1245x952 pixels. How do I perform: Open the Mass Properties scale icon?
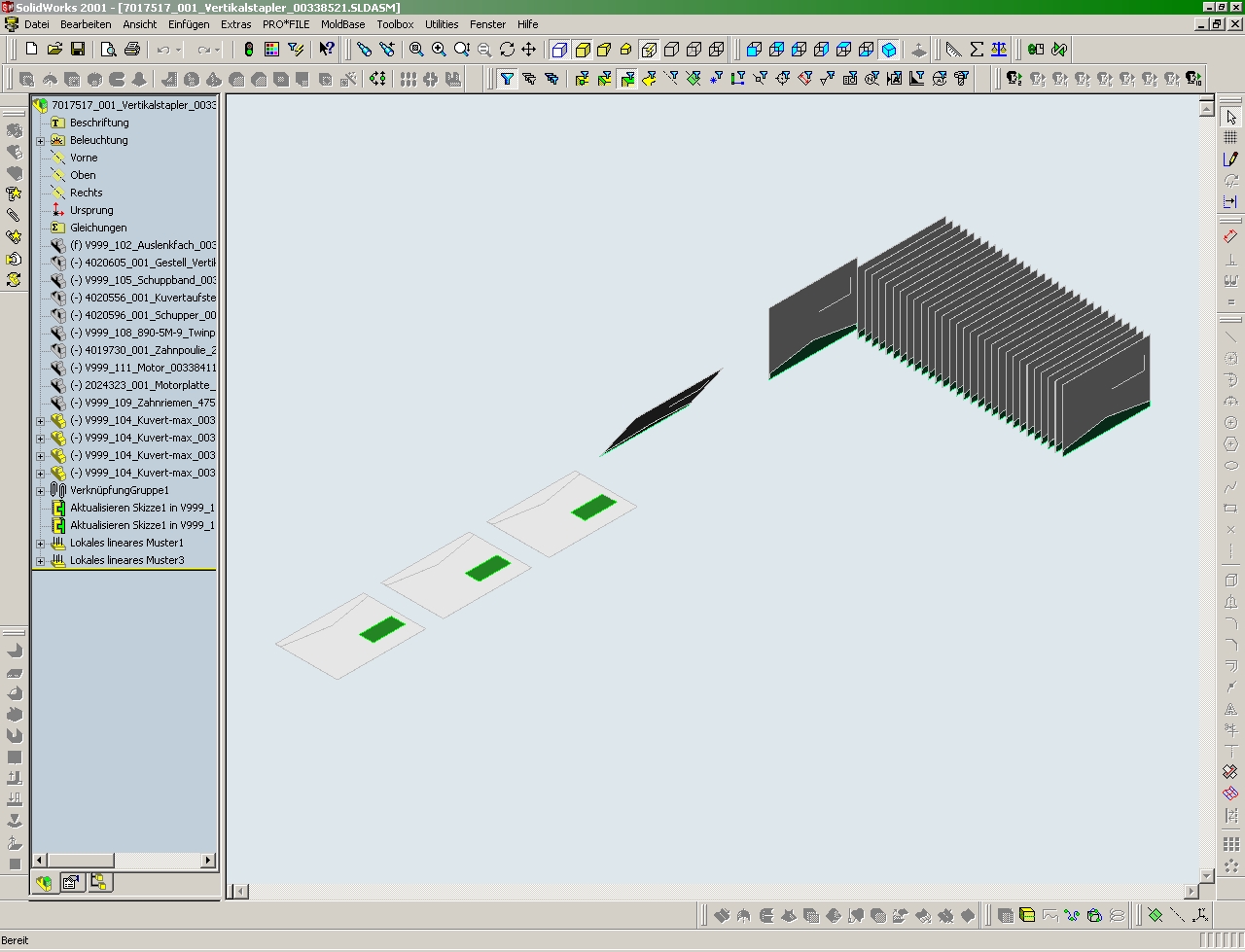tap(999, 50)
